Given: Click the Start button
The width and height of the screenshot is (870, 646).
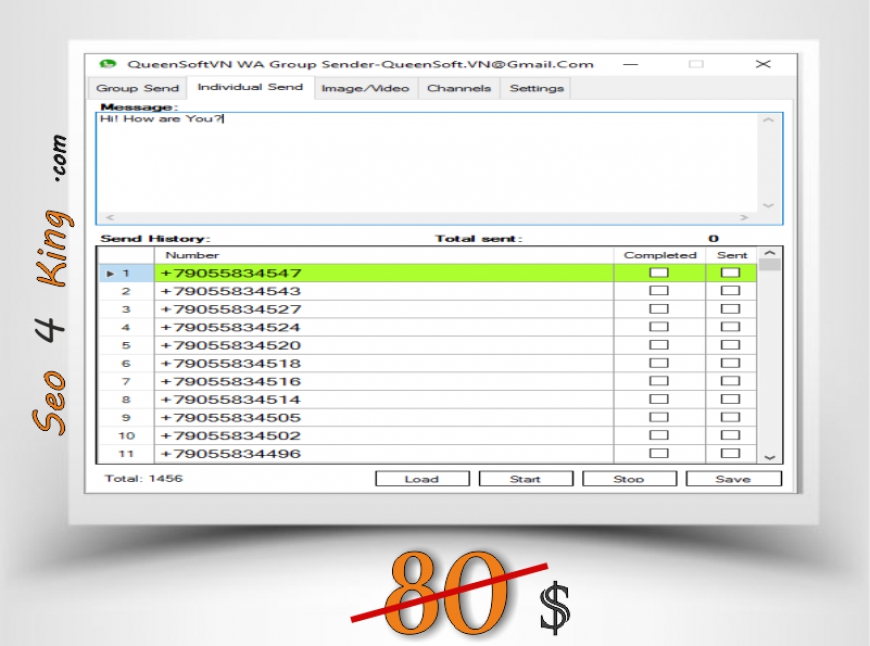Looking at the screenshot, I should 525,478.
